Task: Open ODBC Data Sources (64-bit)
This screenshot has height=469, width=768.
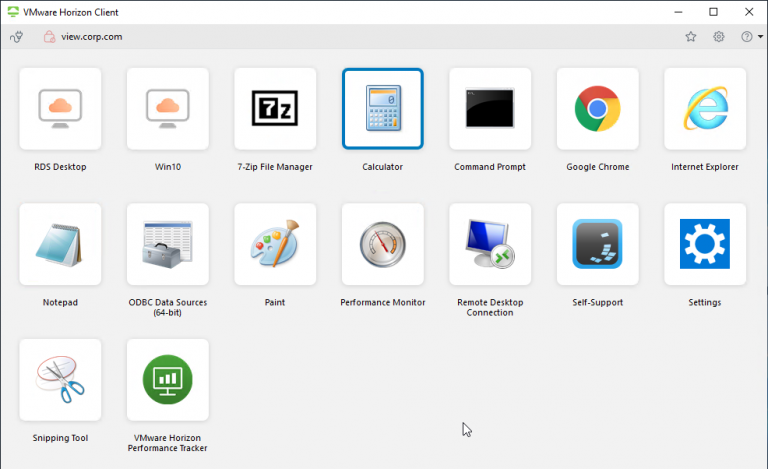Action: click(x=168, y=244)
